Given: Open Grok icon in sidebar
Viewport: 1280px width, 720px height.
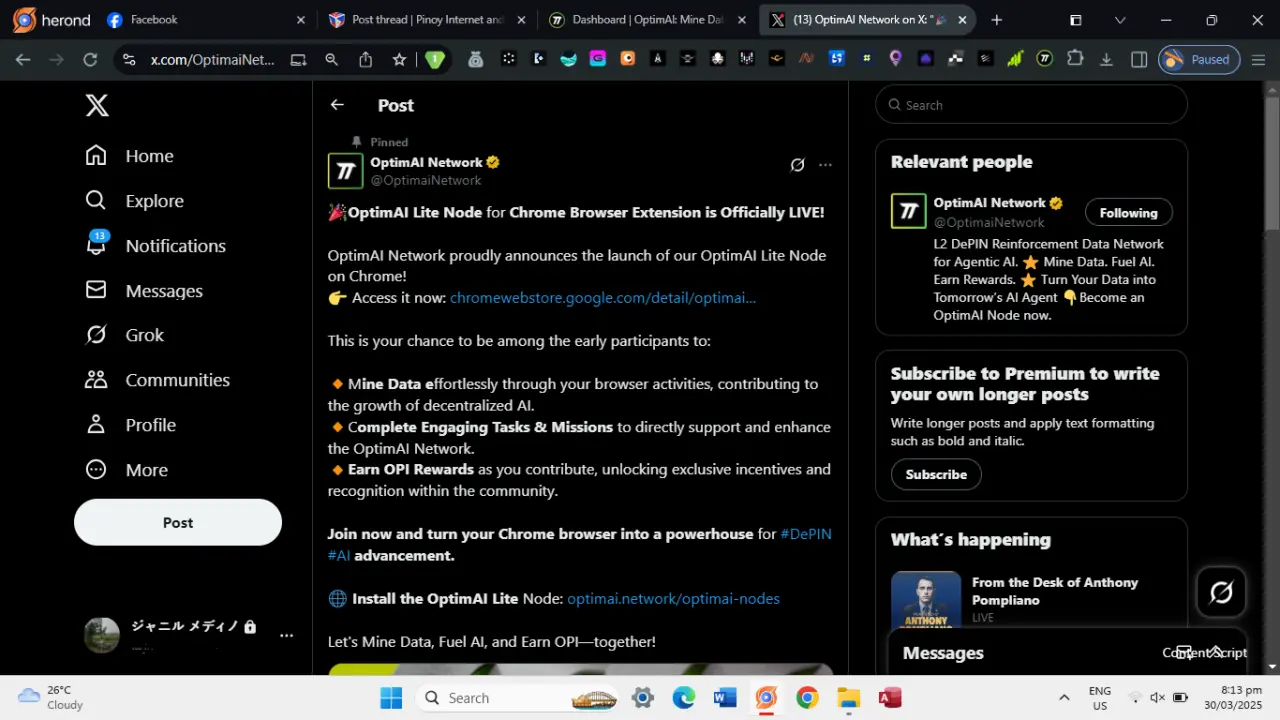Looking at the screenshot, I should point(96,335).
